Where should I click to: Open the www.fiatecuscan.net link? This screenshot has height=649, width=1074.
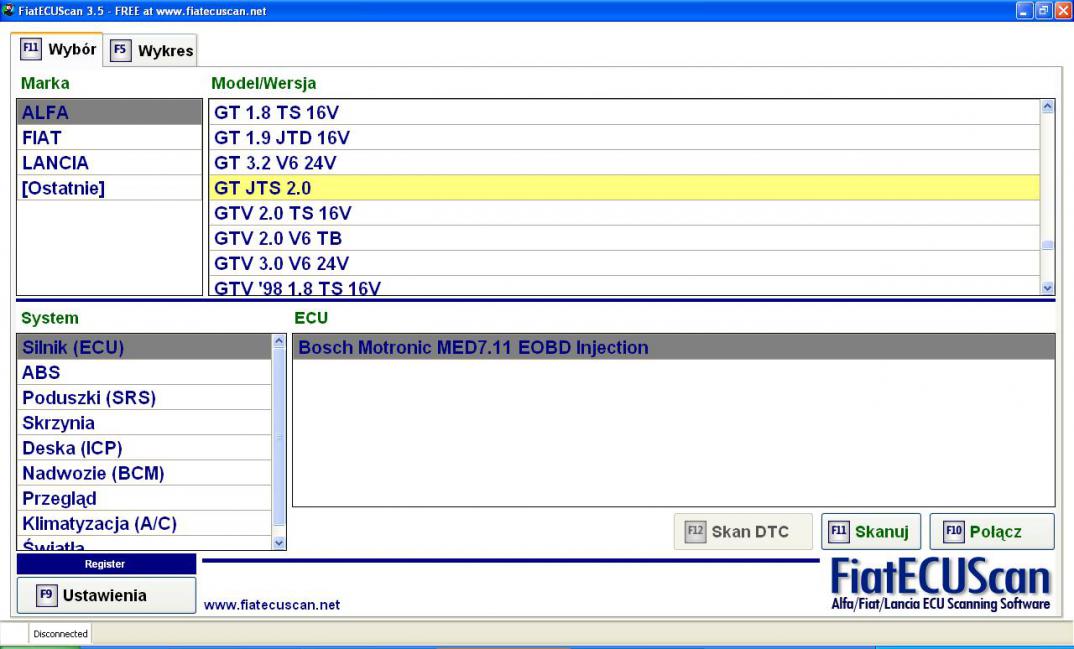(272, 605)
